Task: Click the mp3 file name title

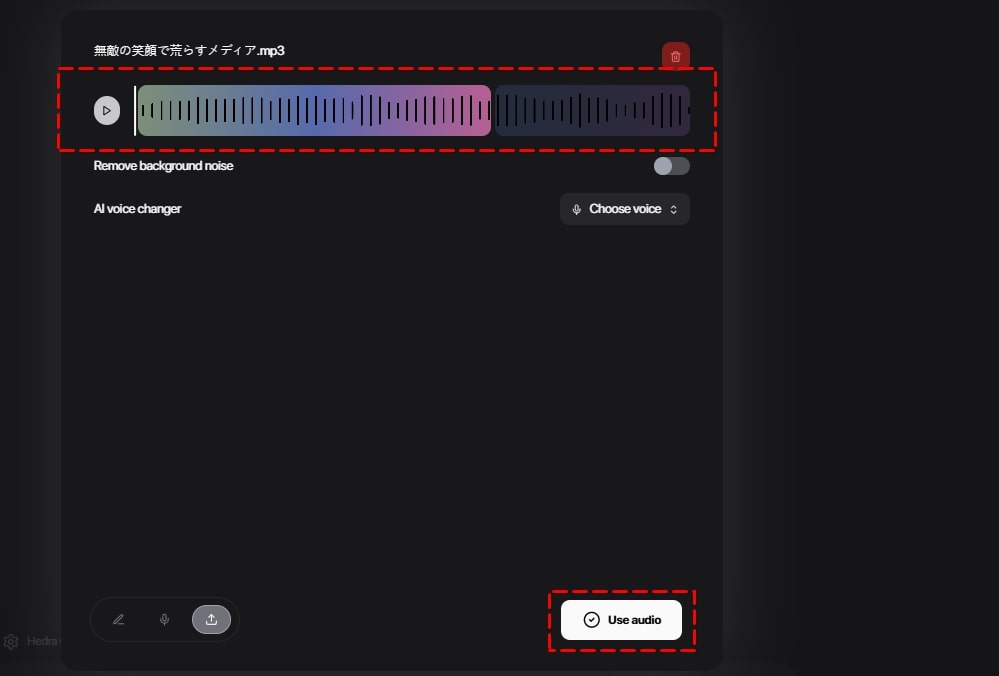Action: [x=189, y=50]
